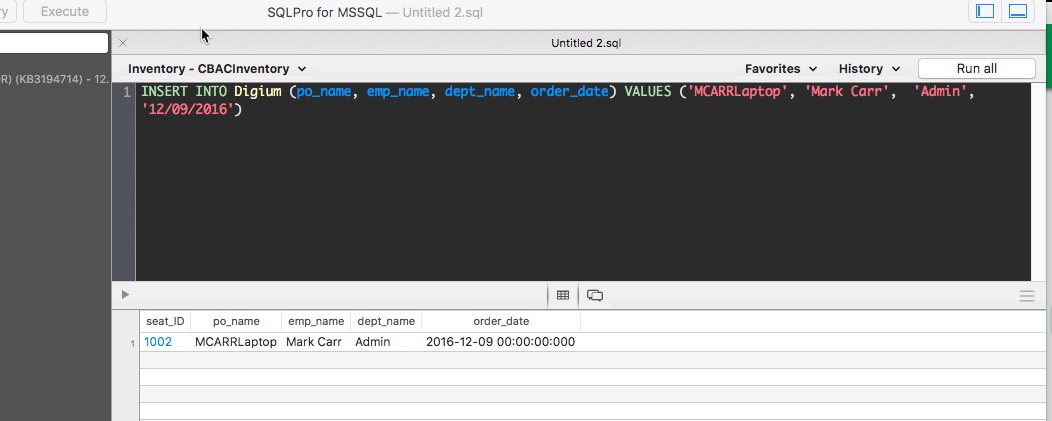
Task: Click the Execute toolbar button
Action: (x=65, y=11)
